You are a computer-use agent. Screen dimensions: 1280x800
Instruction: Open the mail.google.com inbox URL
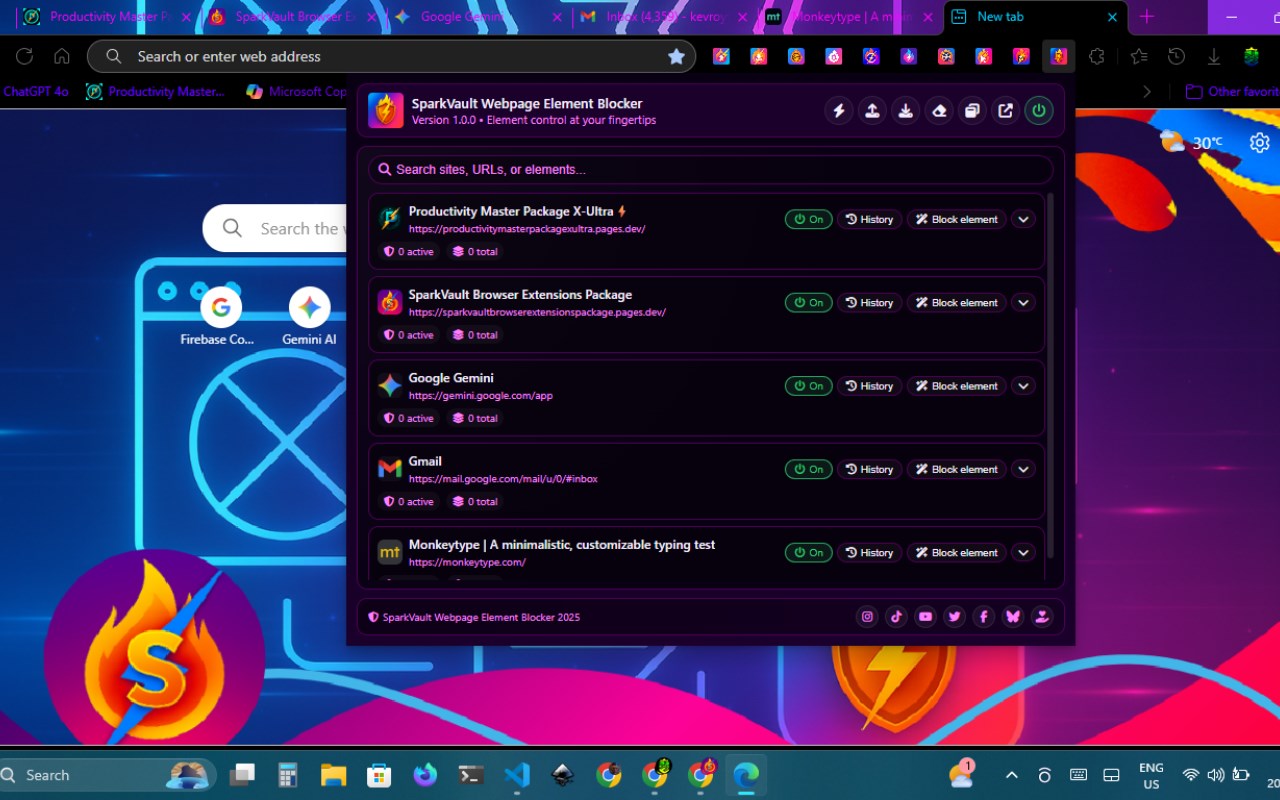(503, 479)
